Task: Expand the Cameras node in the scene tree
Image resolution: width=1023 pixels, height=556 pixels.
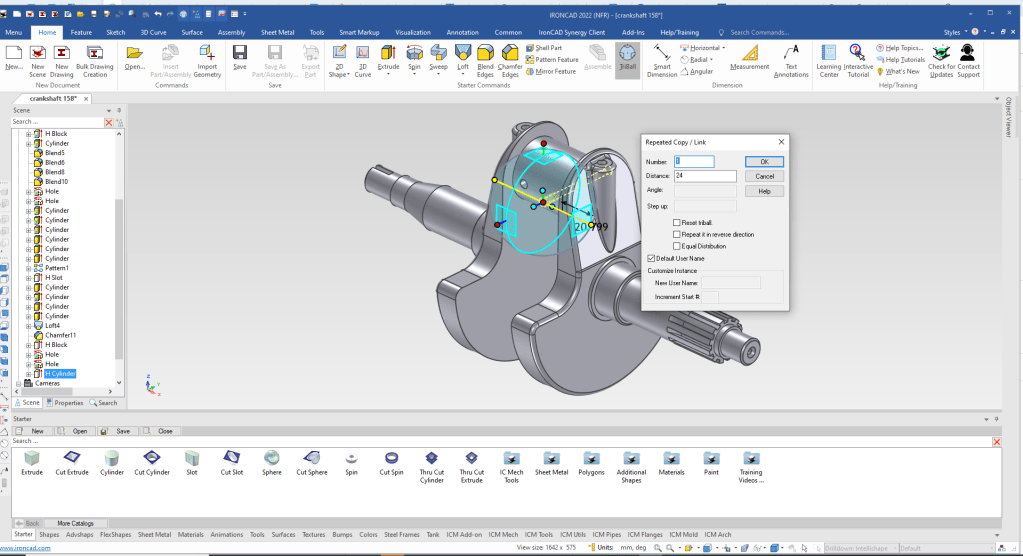Action: pos(19,383)
